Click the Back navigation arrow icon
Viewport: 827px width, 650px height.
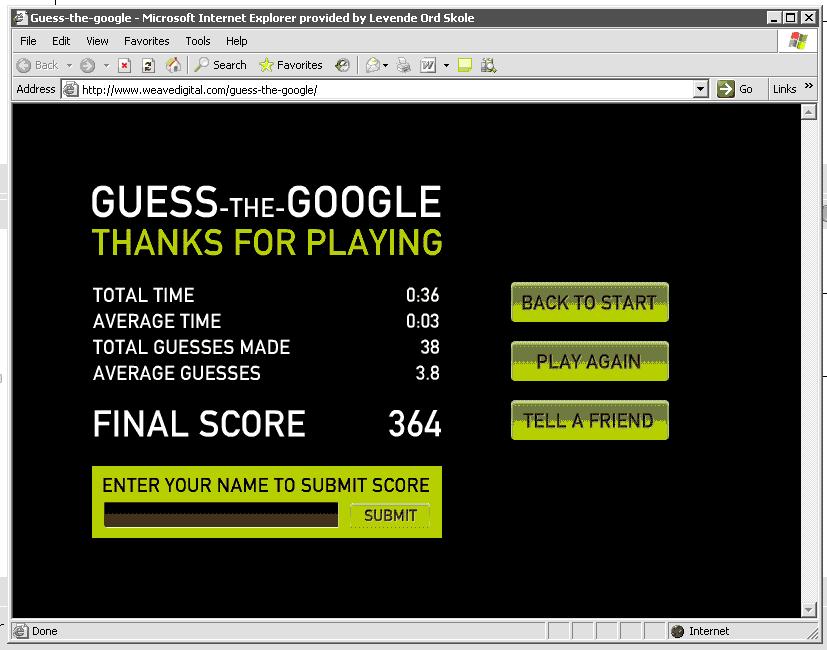(x=24, y=65)
